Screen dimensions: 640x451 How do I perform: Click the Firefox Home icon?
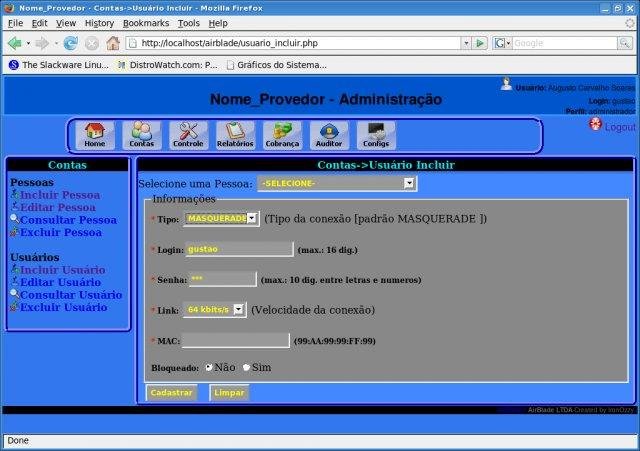(113, 43)
